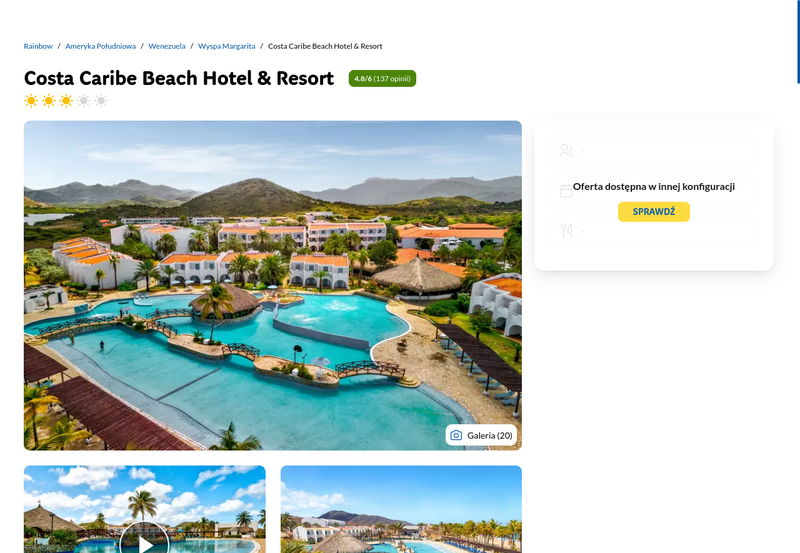Click the meal plan cutlery icon
The height and width of the screenshot is (553, 800).
(x=566, y=231)
